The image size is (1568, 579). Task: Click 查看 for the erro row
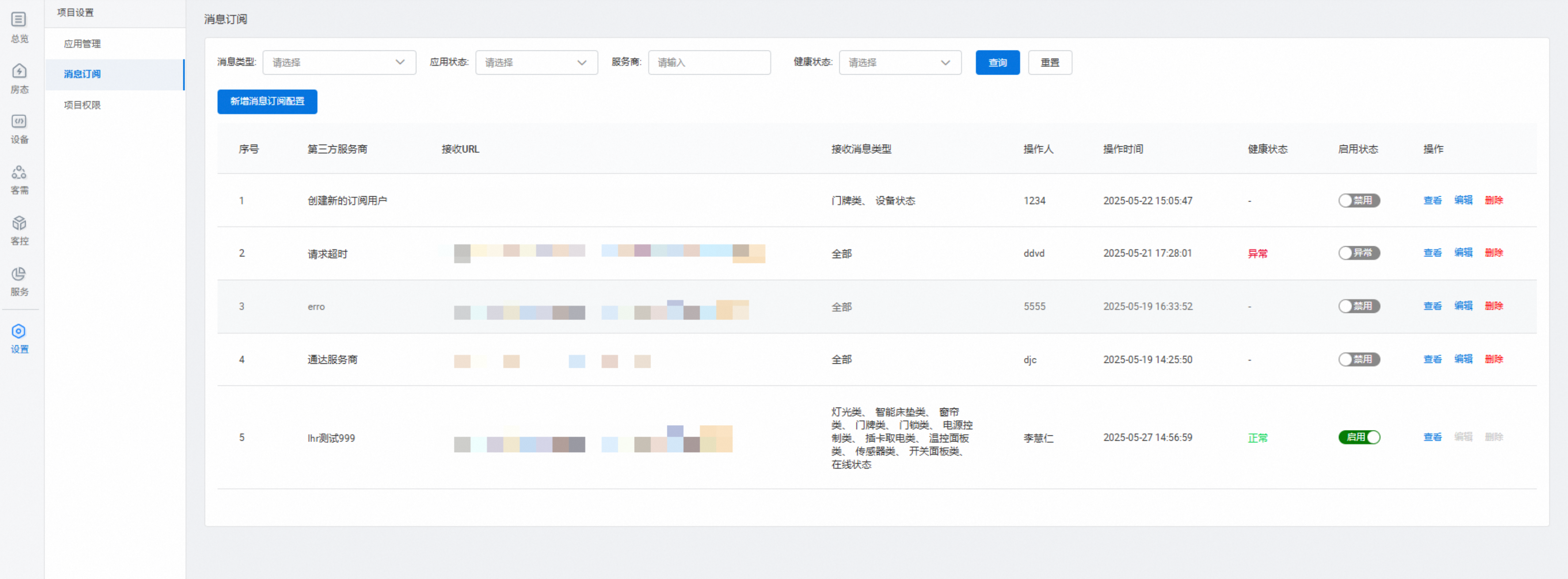point(1432,306)
